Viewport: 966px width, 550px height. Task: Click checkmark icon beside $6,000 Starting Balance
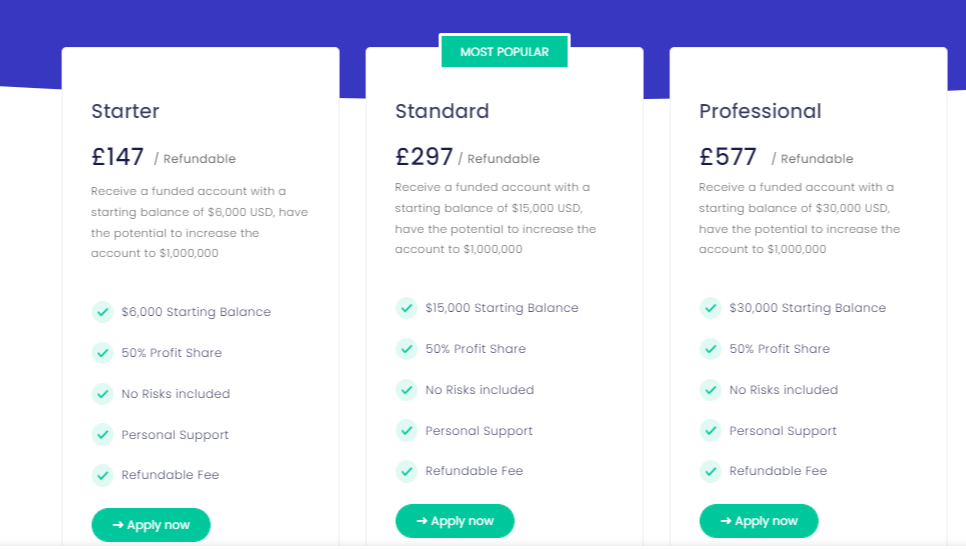tap(103, 312)
